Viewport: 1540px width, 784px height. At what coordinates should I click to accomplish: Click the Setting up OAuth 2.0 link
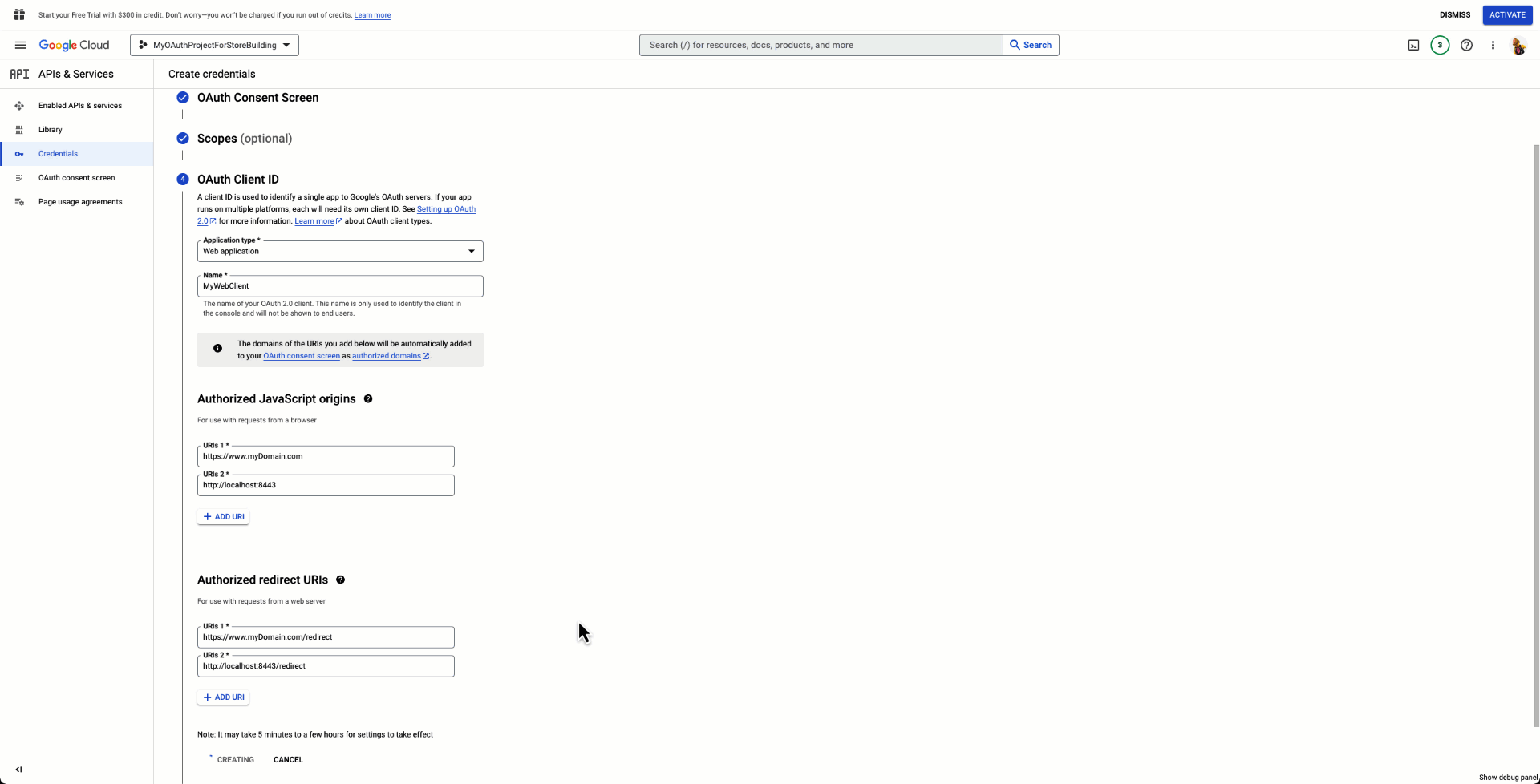coord(445,209)
